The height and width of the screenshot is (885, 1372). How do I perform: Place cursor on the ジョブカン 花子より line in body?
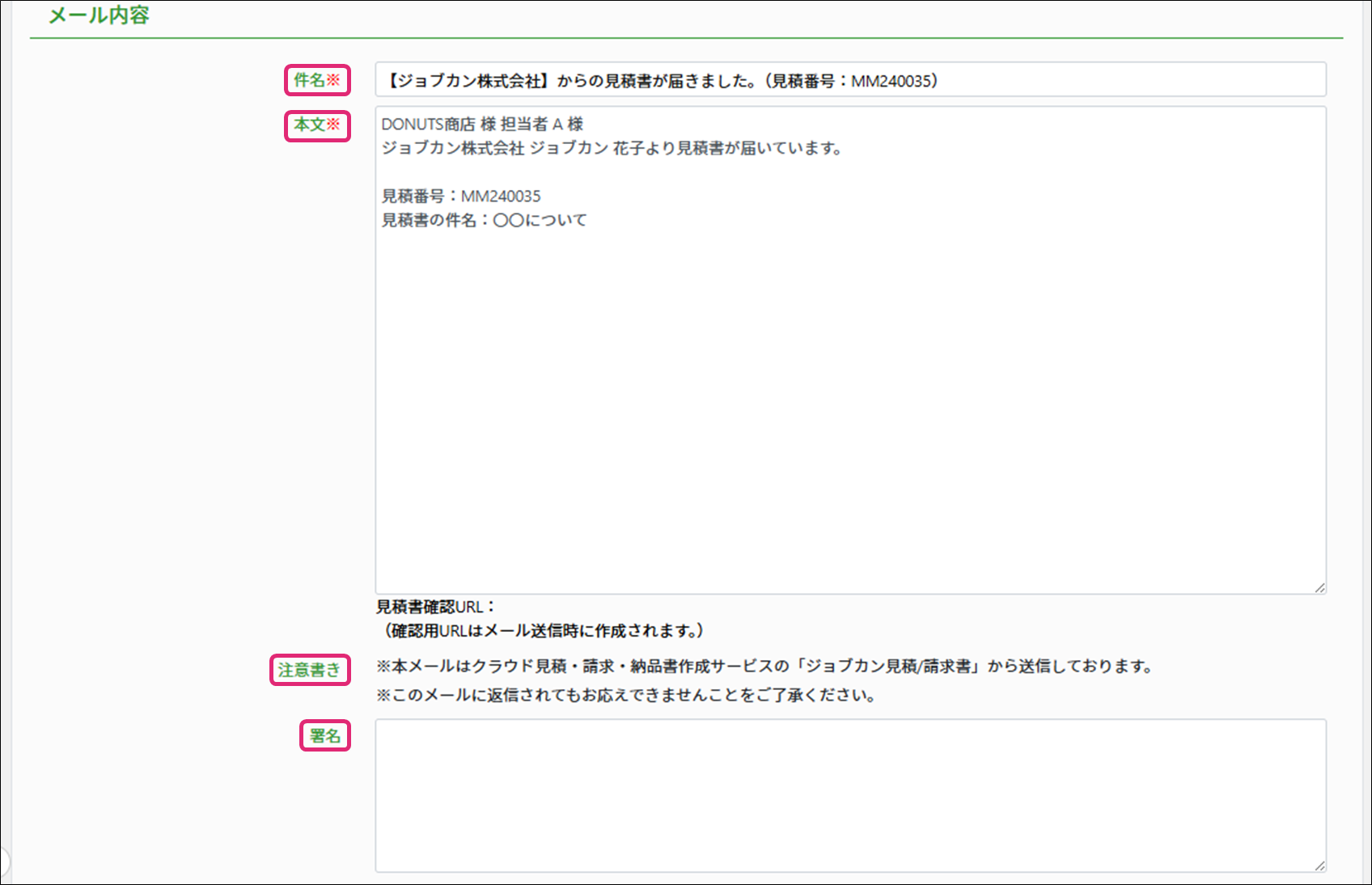(612, 148)
